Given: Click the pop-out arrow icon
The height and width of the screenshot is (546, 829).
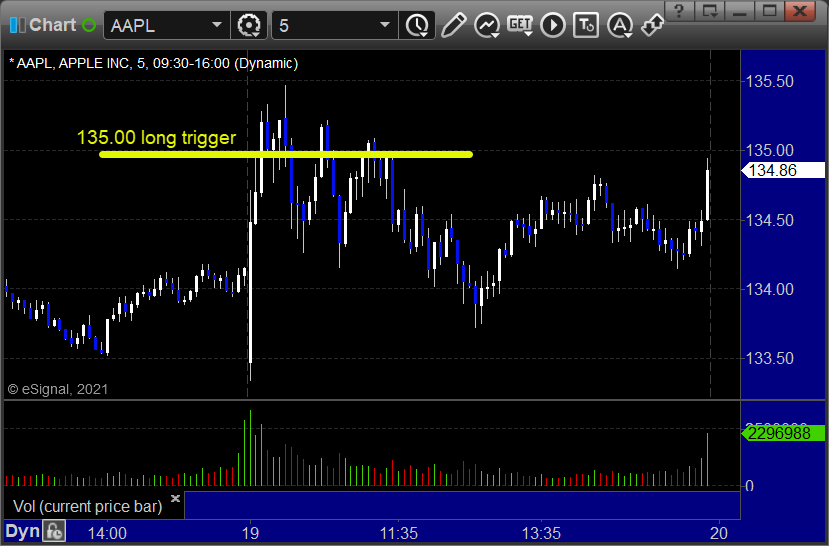Looking at the screenshot, I should click(652, 25).
